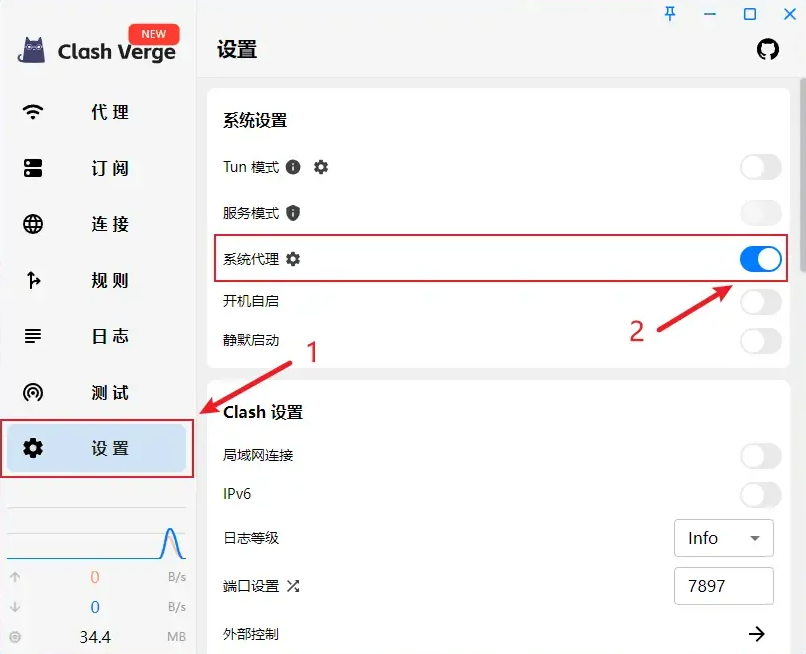
Task: Click the Clash Verge cat logo
Action: (x=32, y=50)
